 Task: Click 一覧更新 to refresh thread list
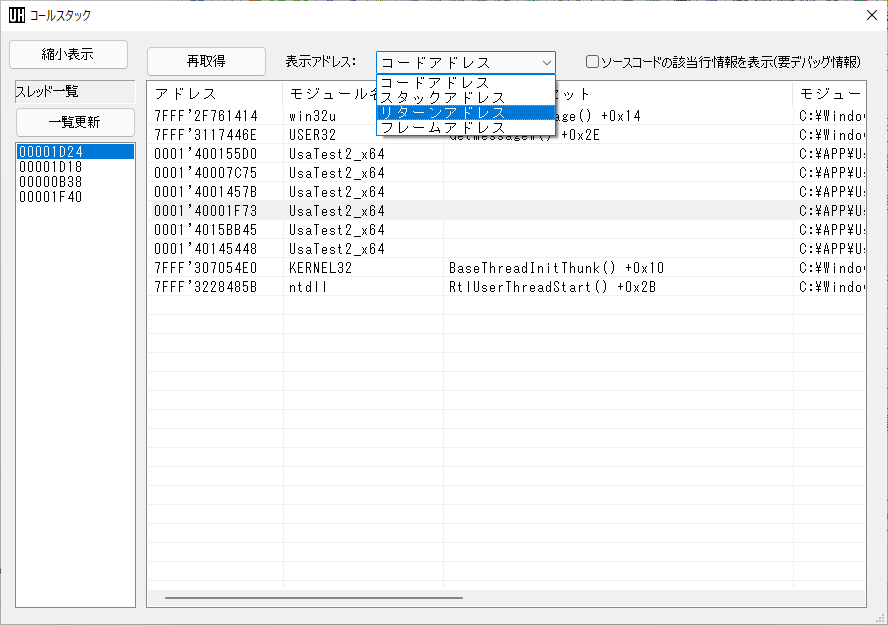[x=75, y=122]
